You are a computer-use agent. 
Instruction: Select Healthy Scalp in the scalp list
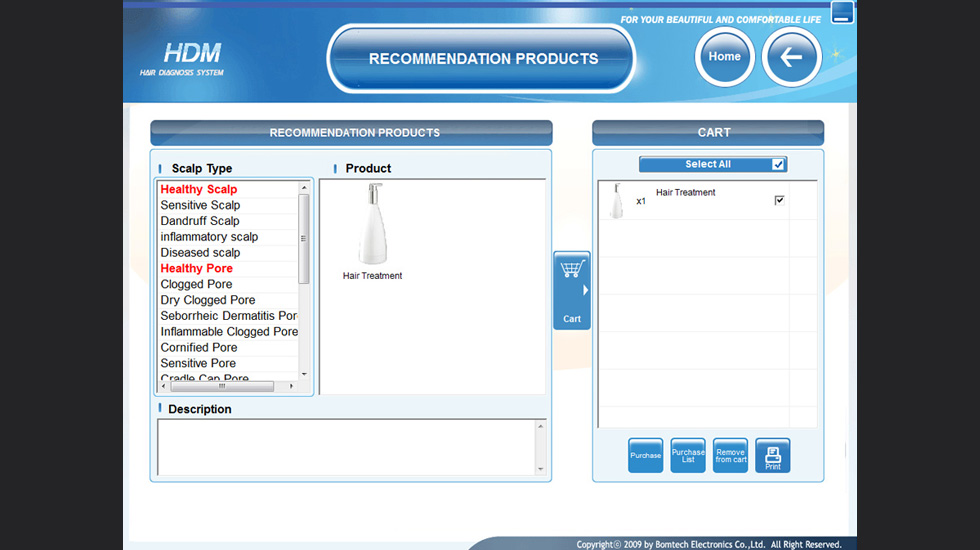[x=199, y=189]
